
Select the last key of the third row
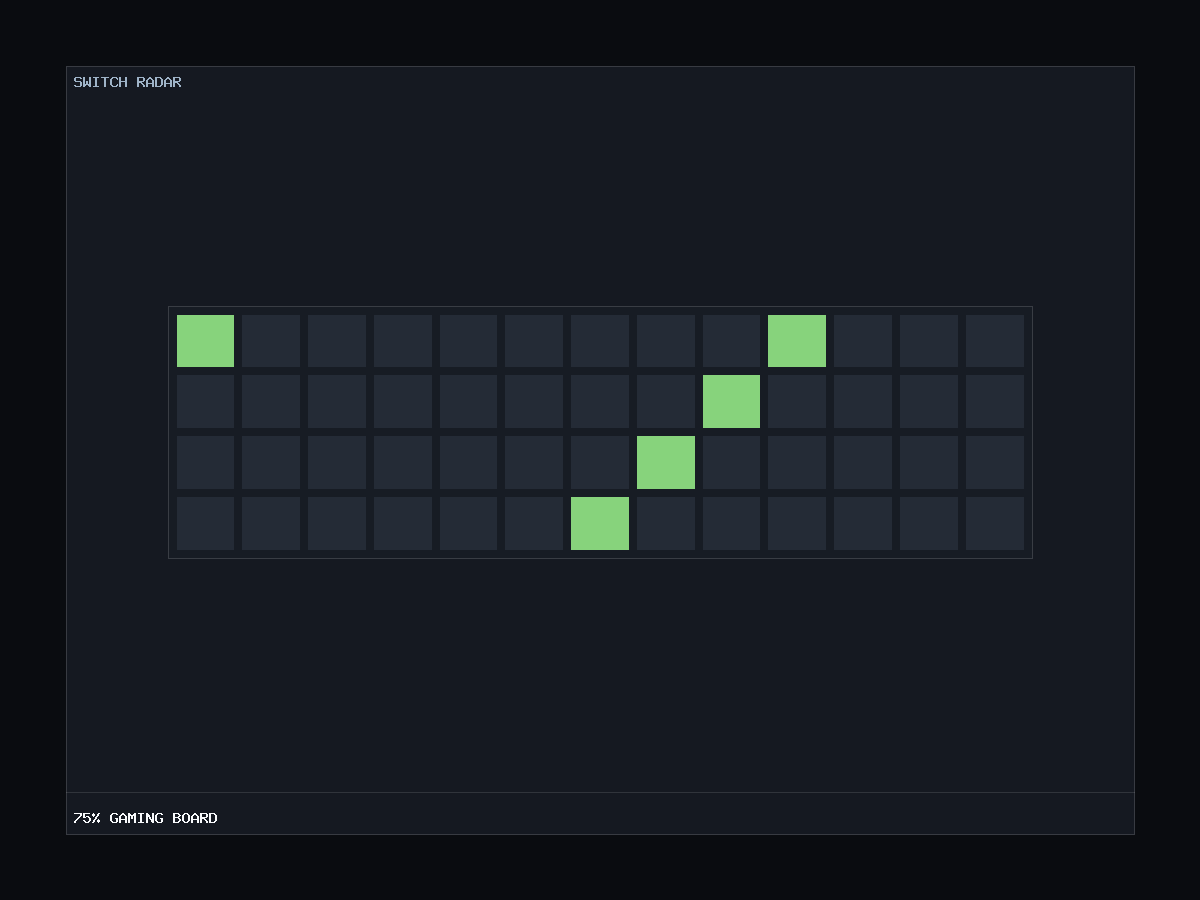coord(995,462)
